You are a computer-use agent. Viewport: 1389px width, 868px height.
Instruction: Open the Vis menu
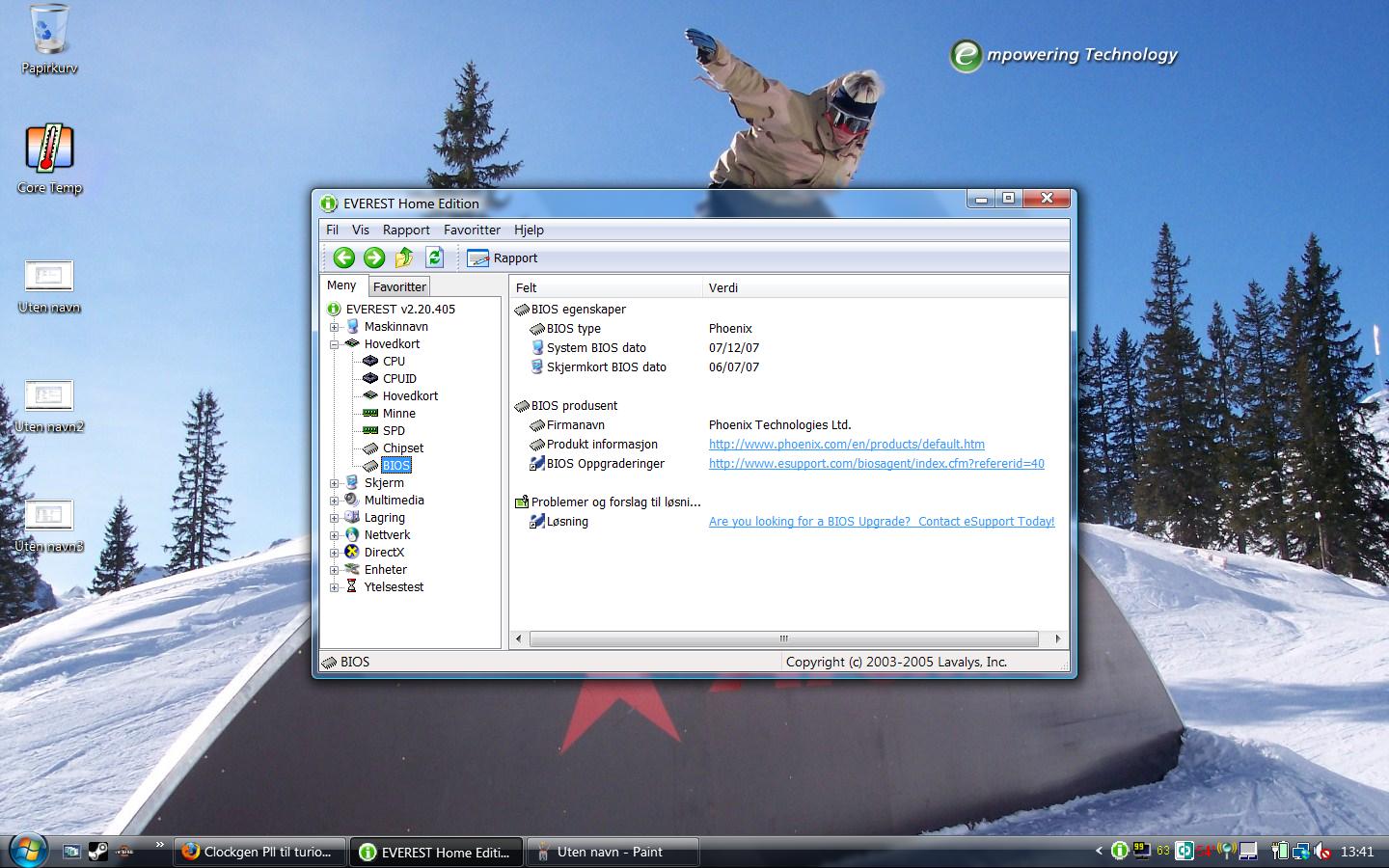361,230
